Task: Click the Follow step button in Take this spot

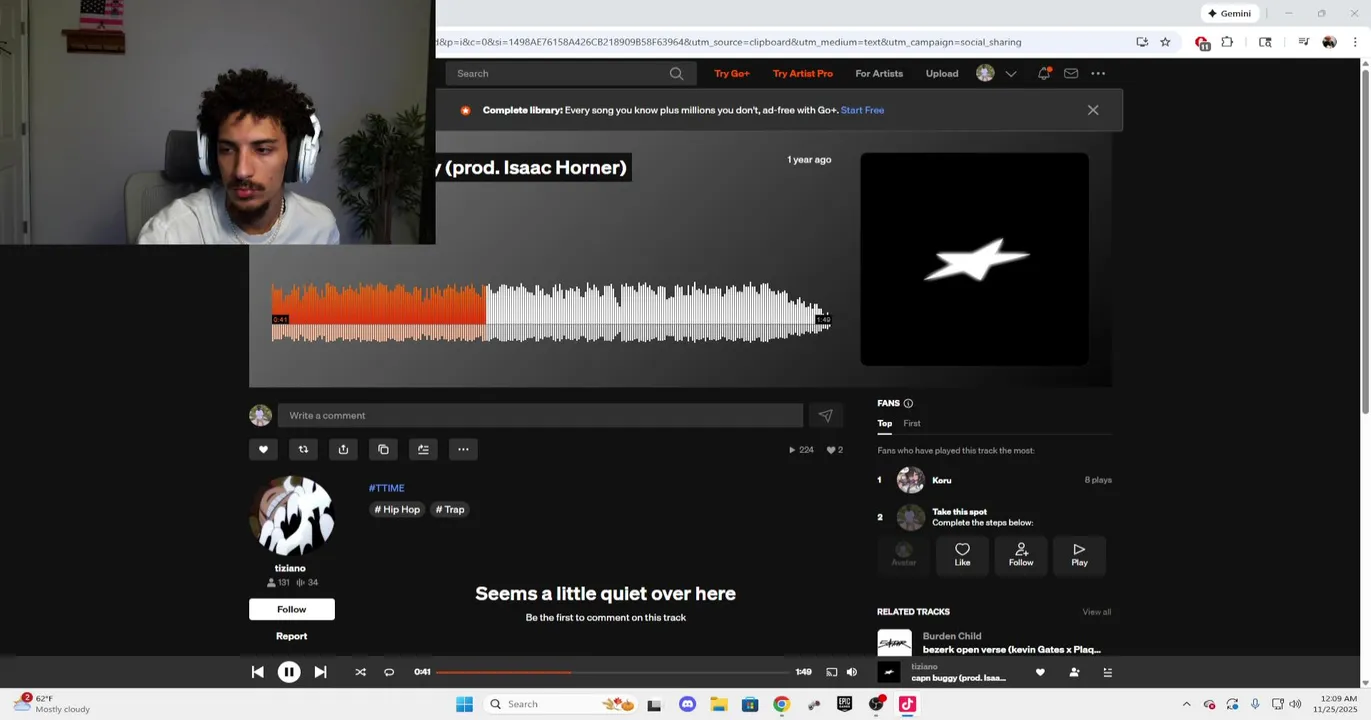Action: [1021, 555]
